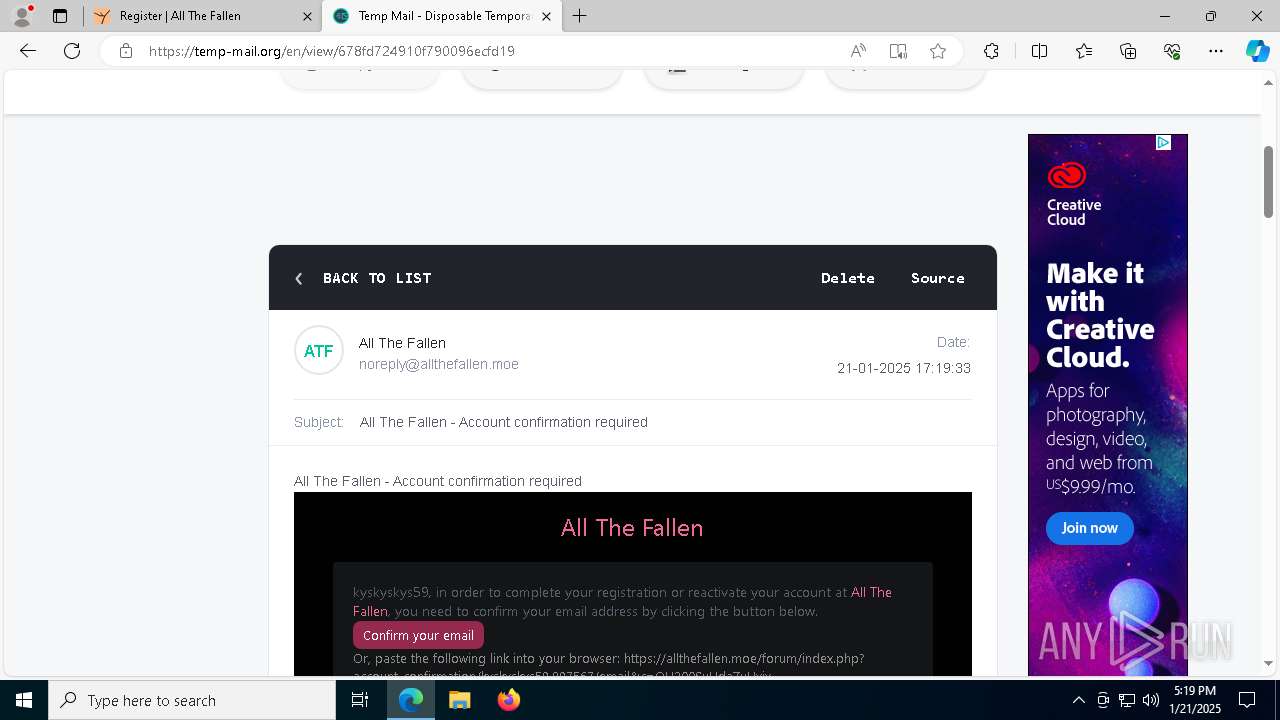This screenshot has width=1280, height=720.
Task: Open a new browser tab
Action: [580, 16]
